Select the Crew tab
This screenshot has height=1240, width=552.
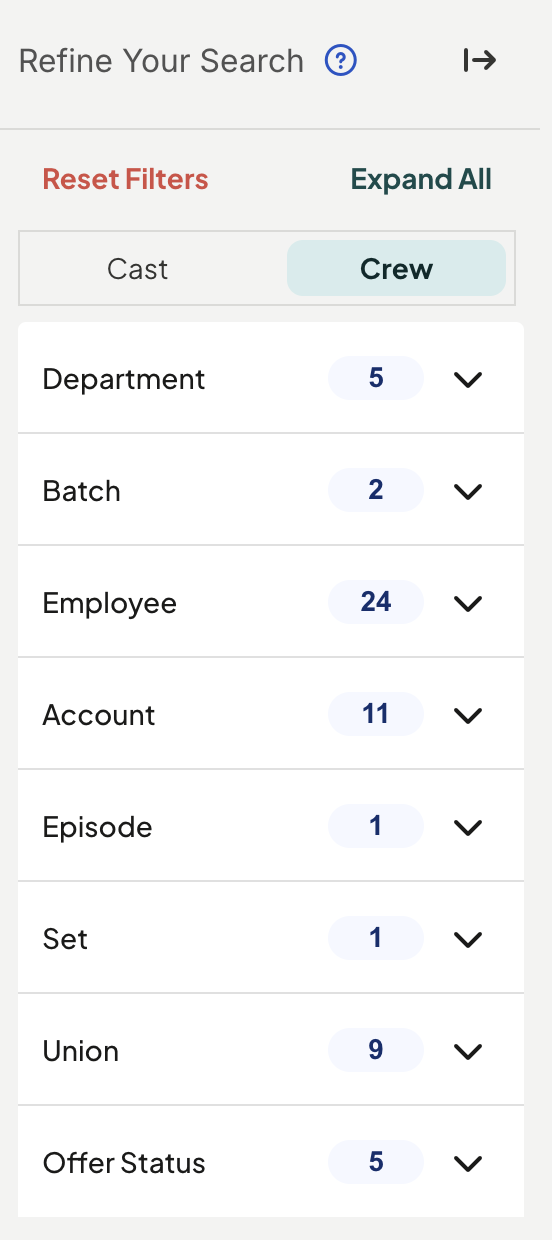(396, 269)
